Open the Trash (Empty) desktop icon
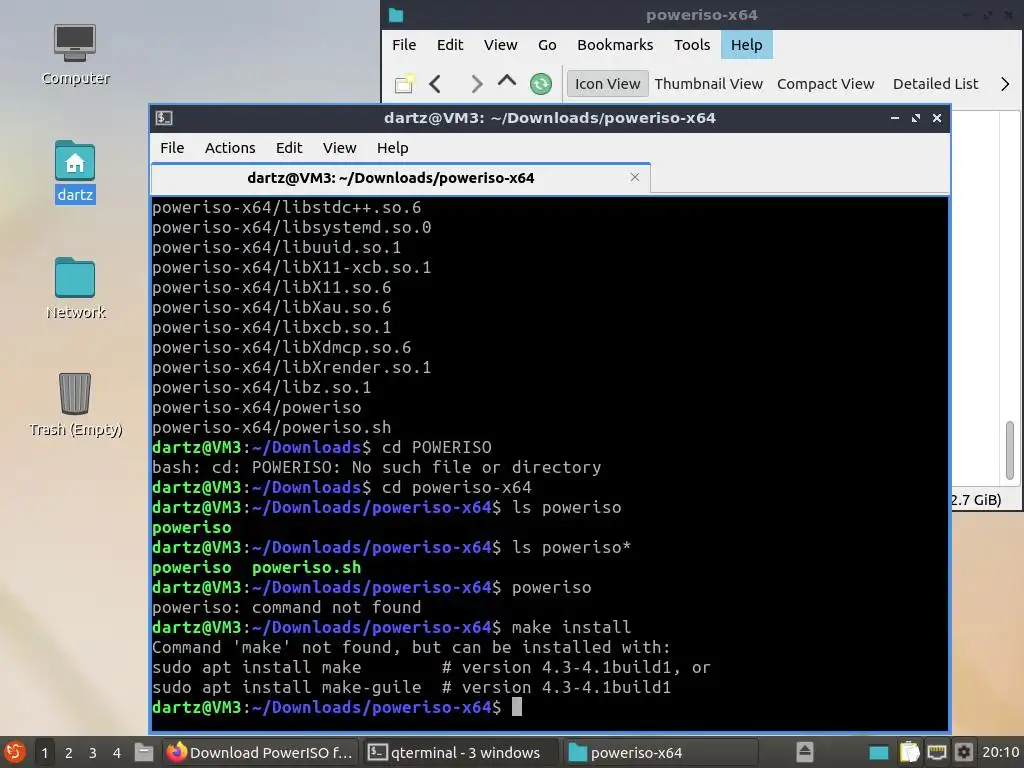This screenshot has width=1024, height=768. (x=75, y=404)
